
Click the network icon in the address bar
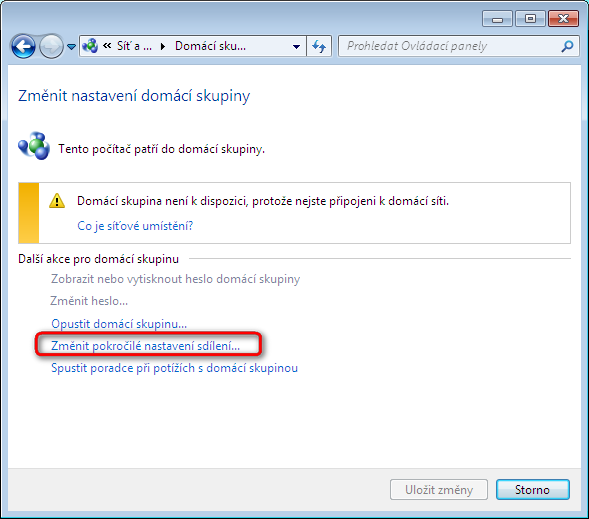[x=90, y=46]
